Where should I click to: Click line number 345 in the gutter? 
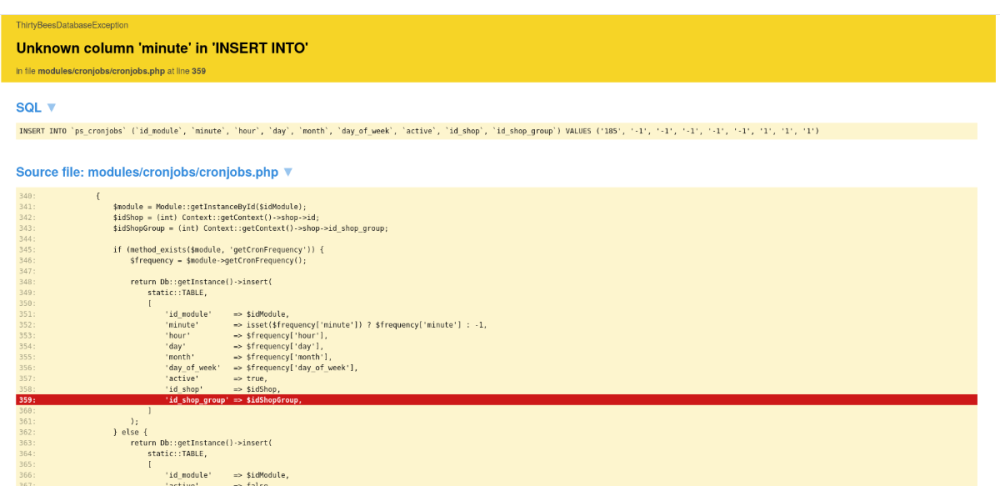tap(27, 249)
